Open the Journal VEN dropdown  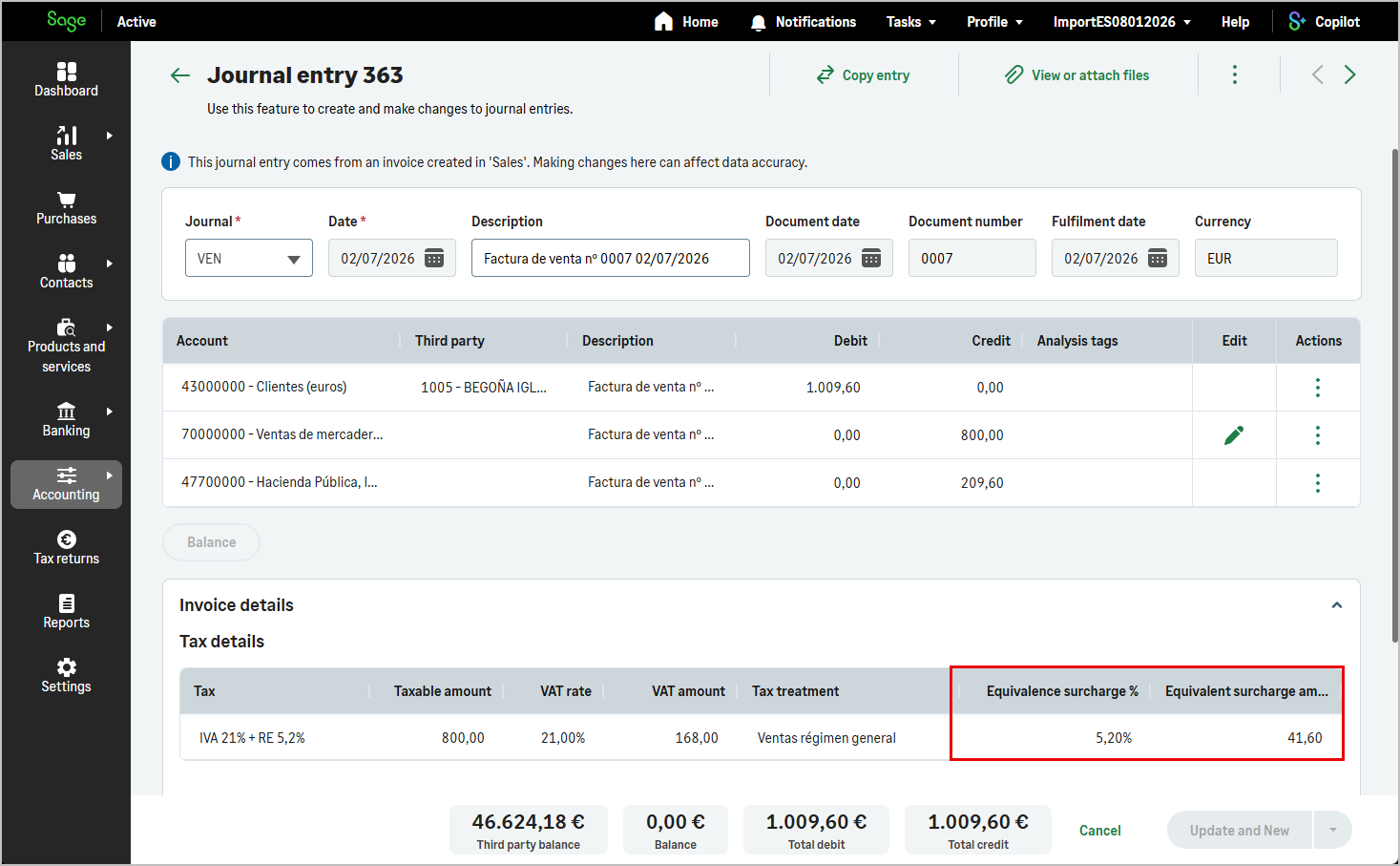(249, 258)
